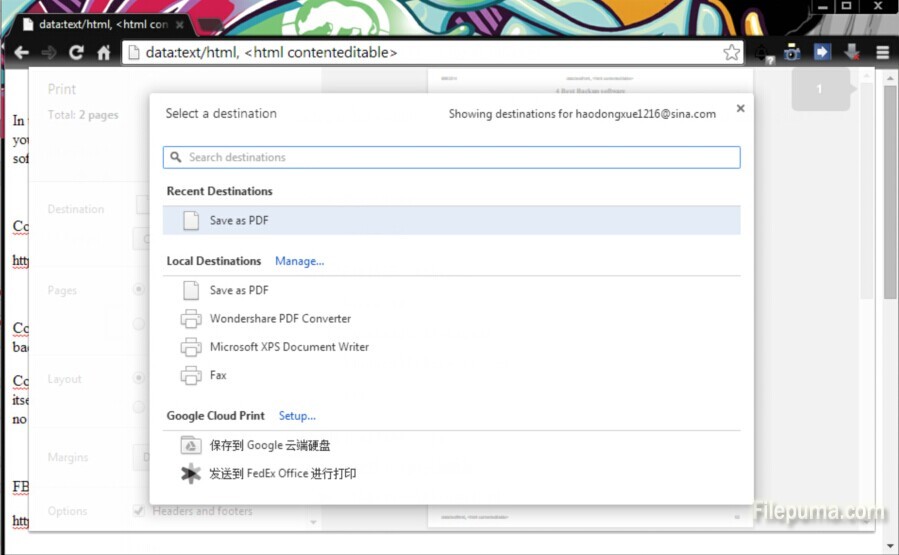
Task: Pick the FedEx Office print destination
Action: (x=282, y=474)
